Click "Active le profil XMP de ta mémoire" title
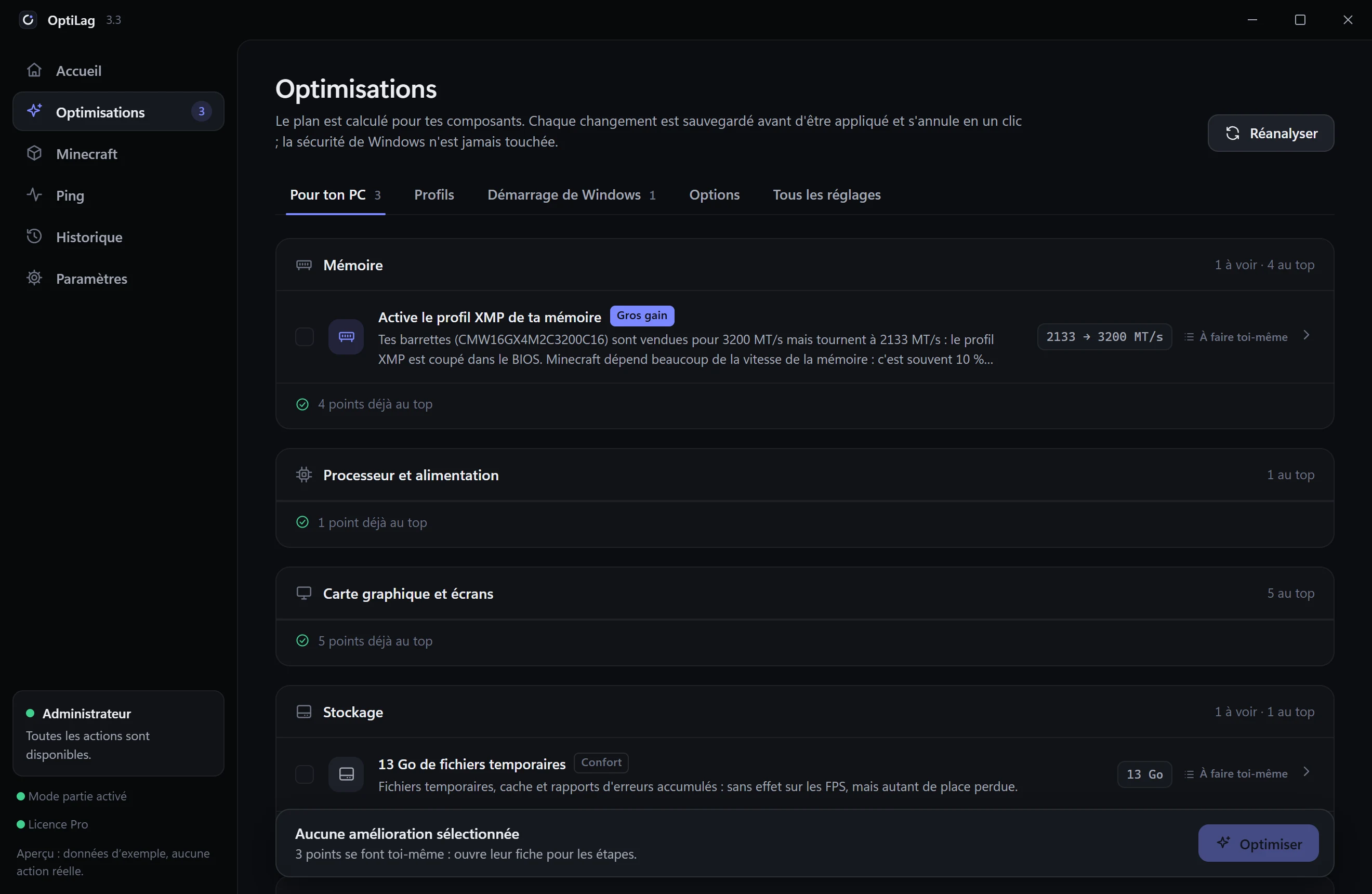 tap(490, 317)
